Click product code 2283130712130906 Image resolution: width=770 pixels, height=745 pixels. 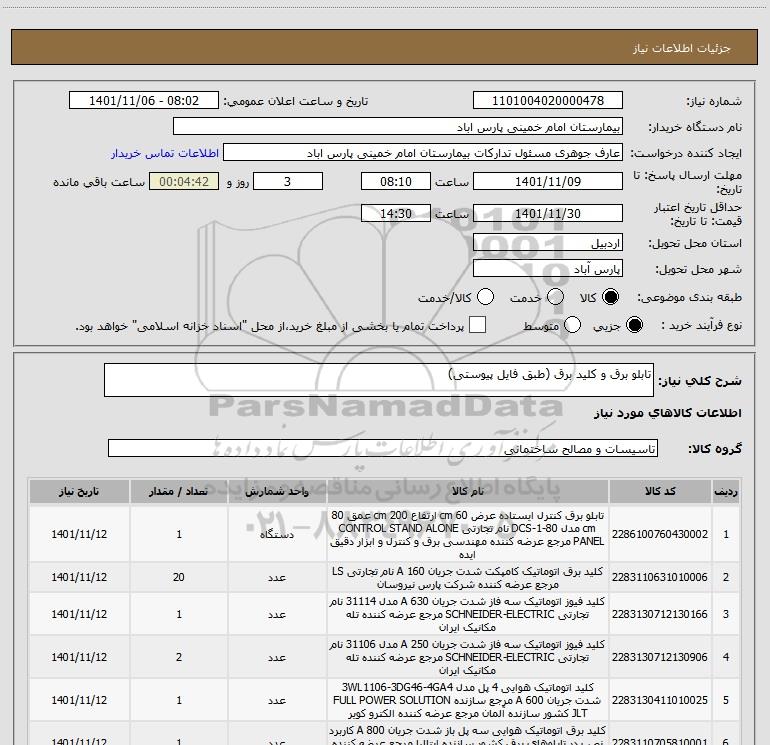coord(660,657)
